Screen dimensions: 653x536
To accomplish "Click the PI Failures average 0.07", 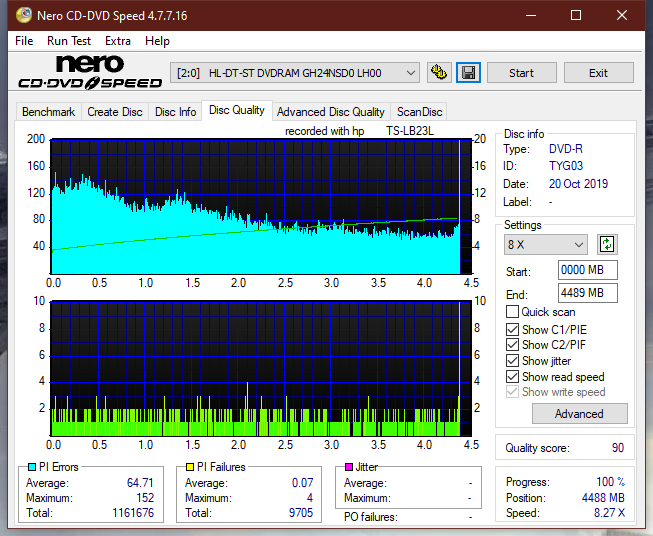I will point(302,483).
